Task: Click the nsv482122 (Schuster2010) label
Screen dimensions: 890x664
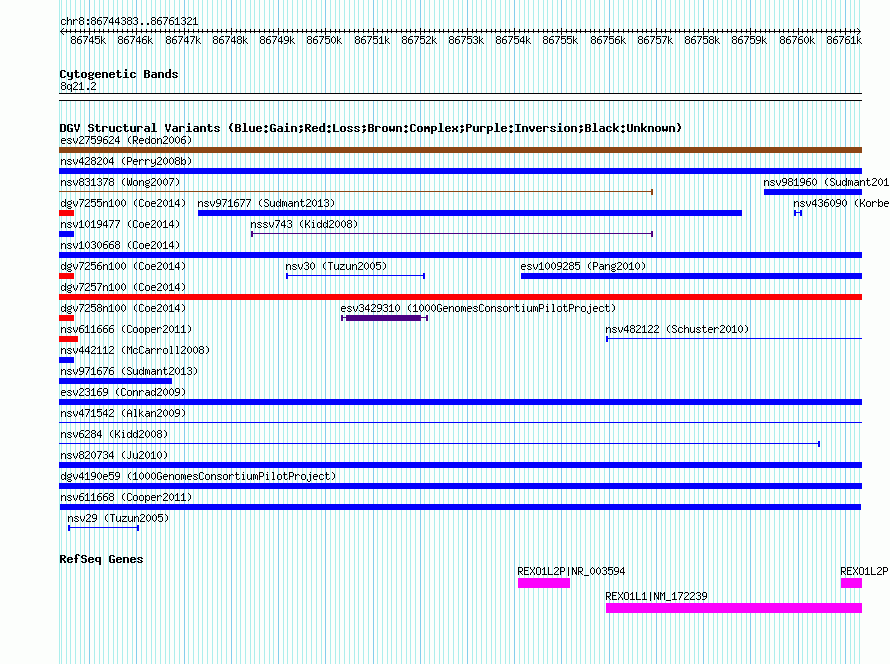Action: [x=677, y=329]
